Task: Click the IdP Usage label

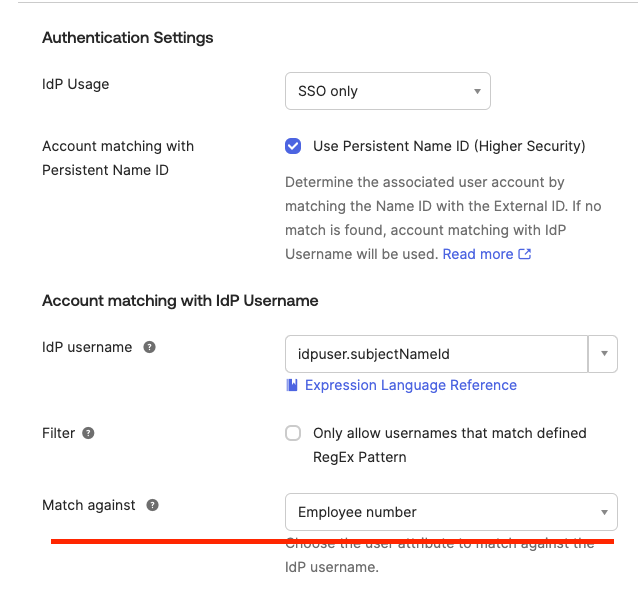Action: tap(76, 84)
